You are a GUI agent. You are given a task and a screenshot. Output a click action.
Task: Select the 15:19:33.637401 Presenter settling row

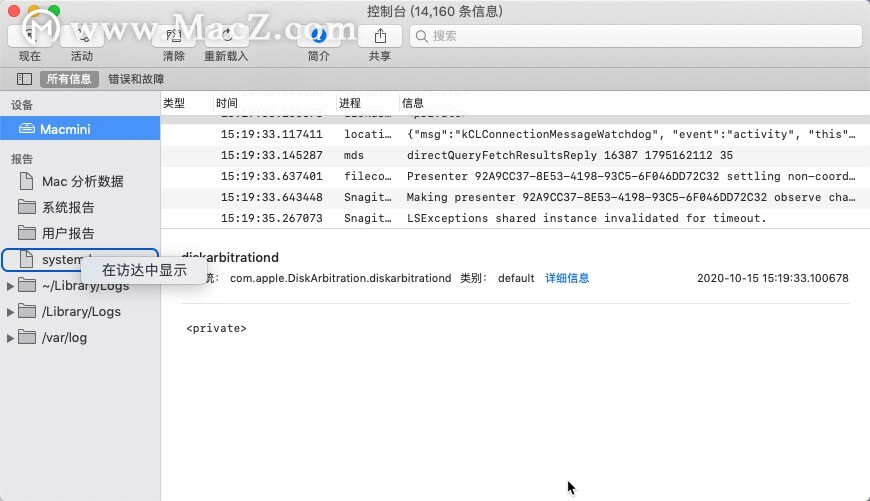[x=515, y=176]
